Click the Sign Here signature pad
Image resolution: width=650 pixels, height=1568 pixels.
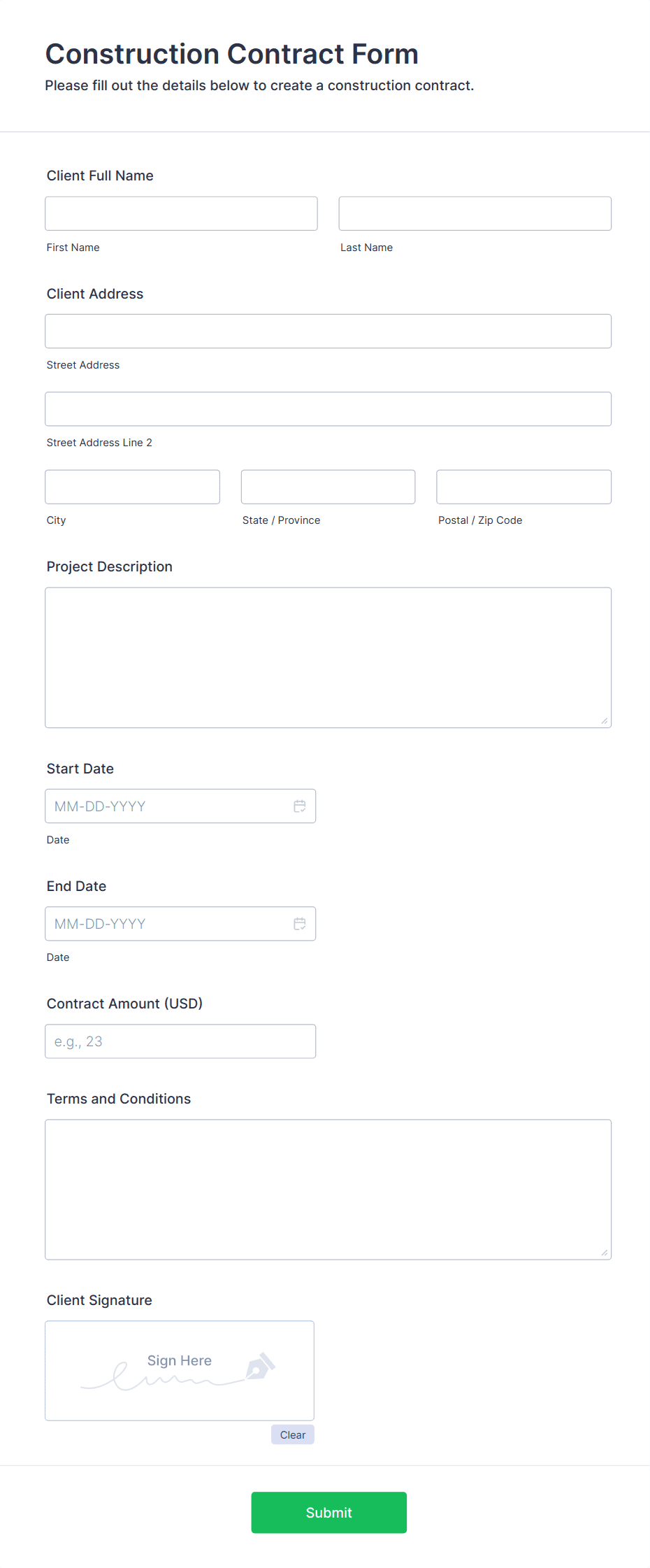point(179,1370)
